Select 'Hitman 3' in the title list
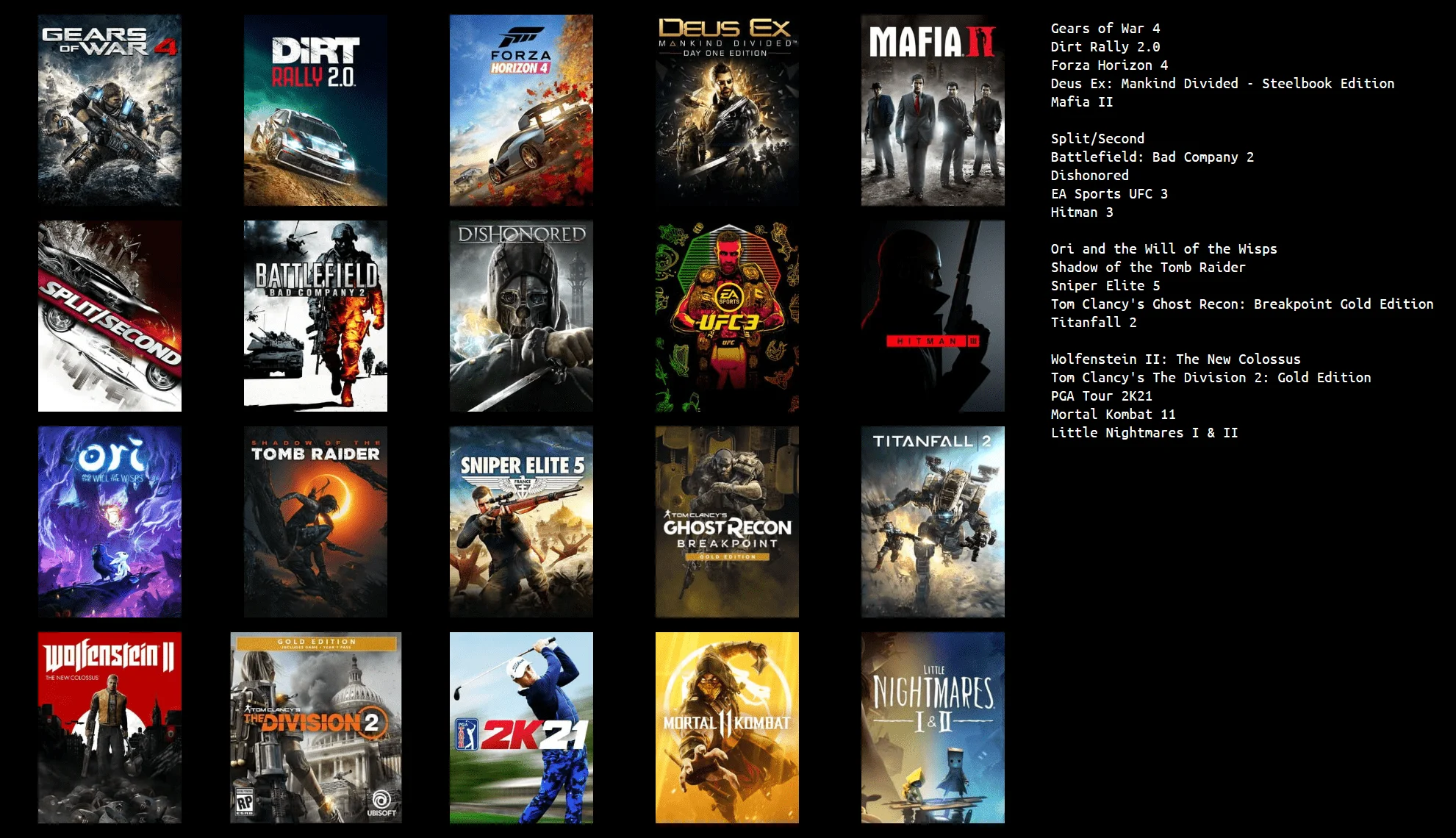The height and width of the screenshot is (838, 1456). [x=1082, y=212]
